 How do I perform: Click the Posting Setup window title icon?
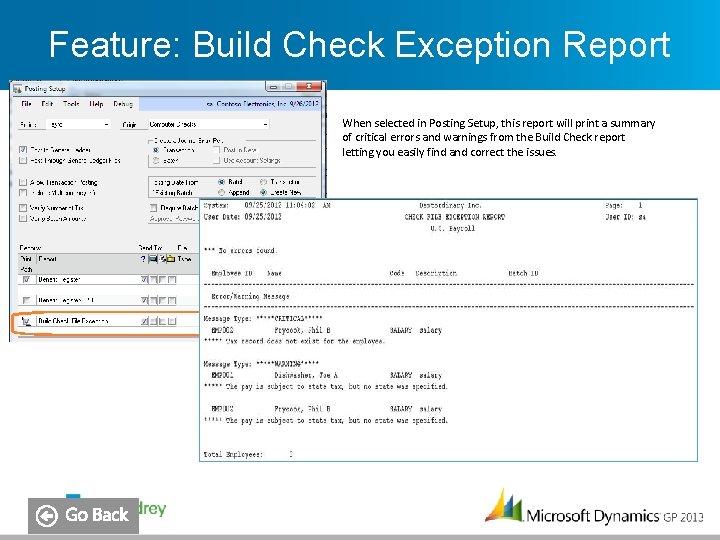coord(17,89)
